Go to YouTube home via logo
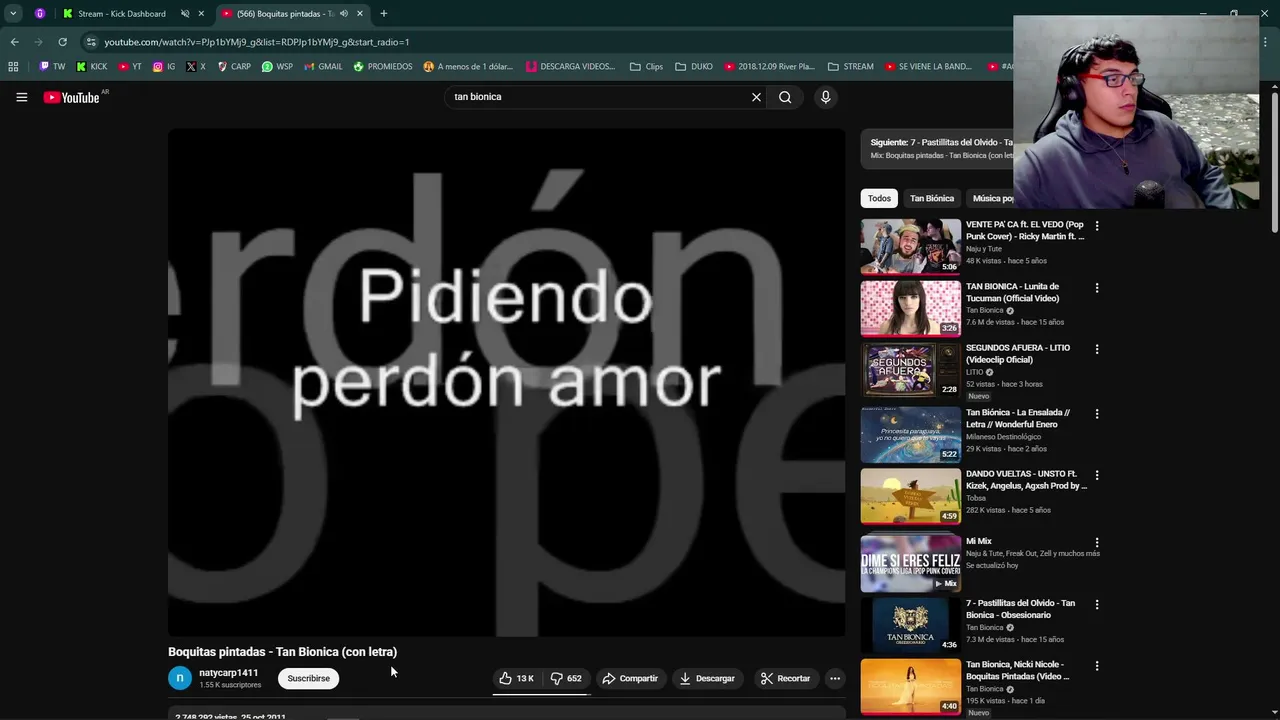 click(72, 97)
